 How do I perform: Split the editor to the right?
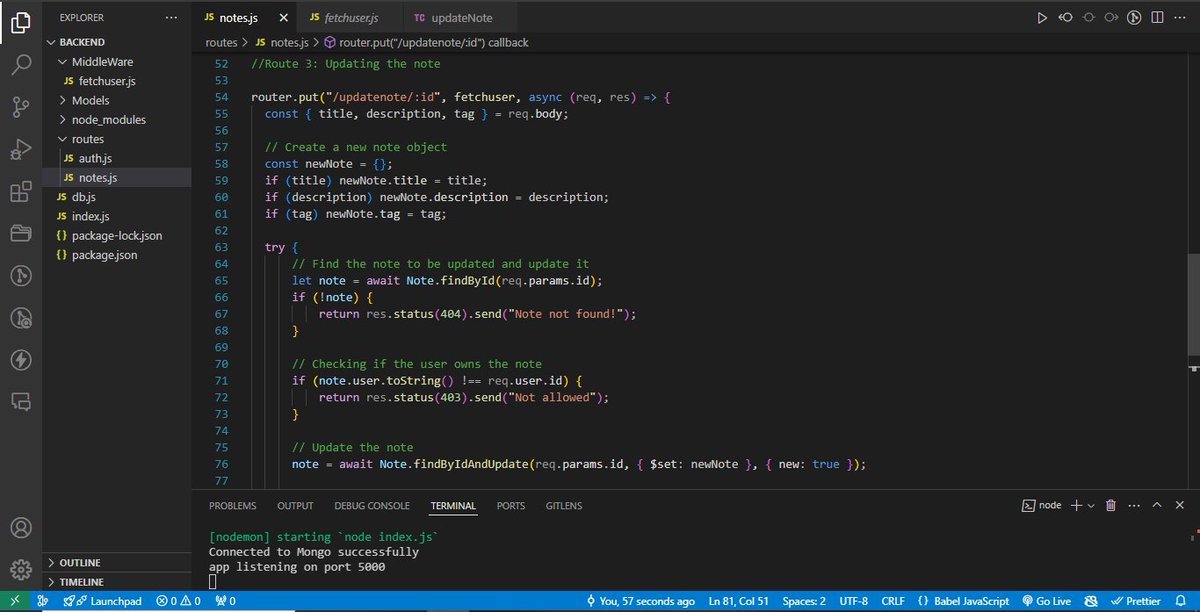tap(1158, 18)
